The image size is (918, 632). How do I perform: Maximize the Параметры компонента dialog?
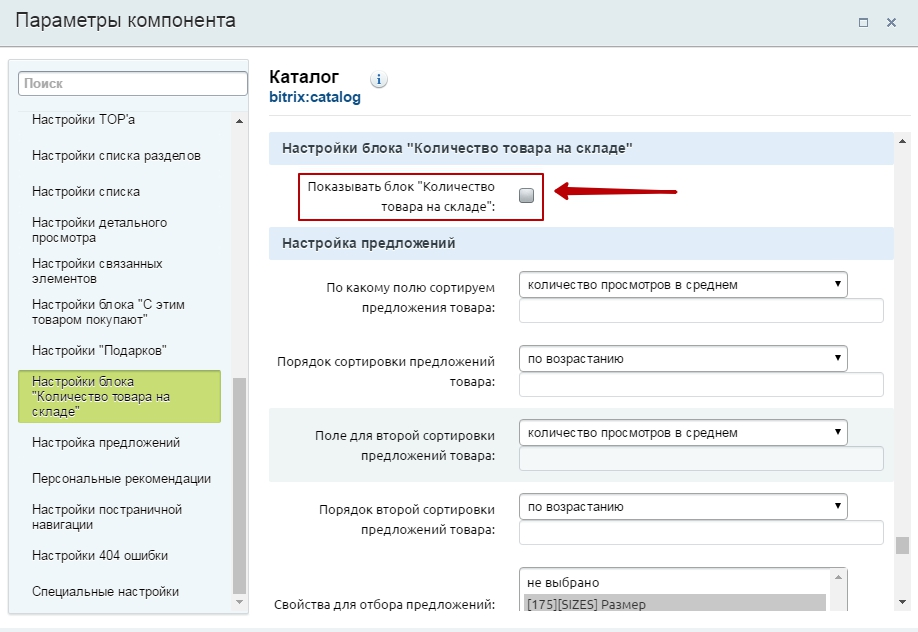[x=862, y=22]
